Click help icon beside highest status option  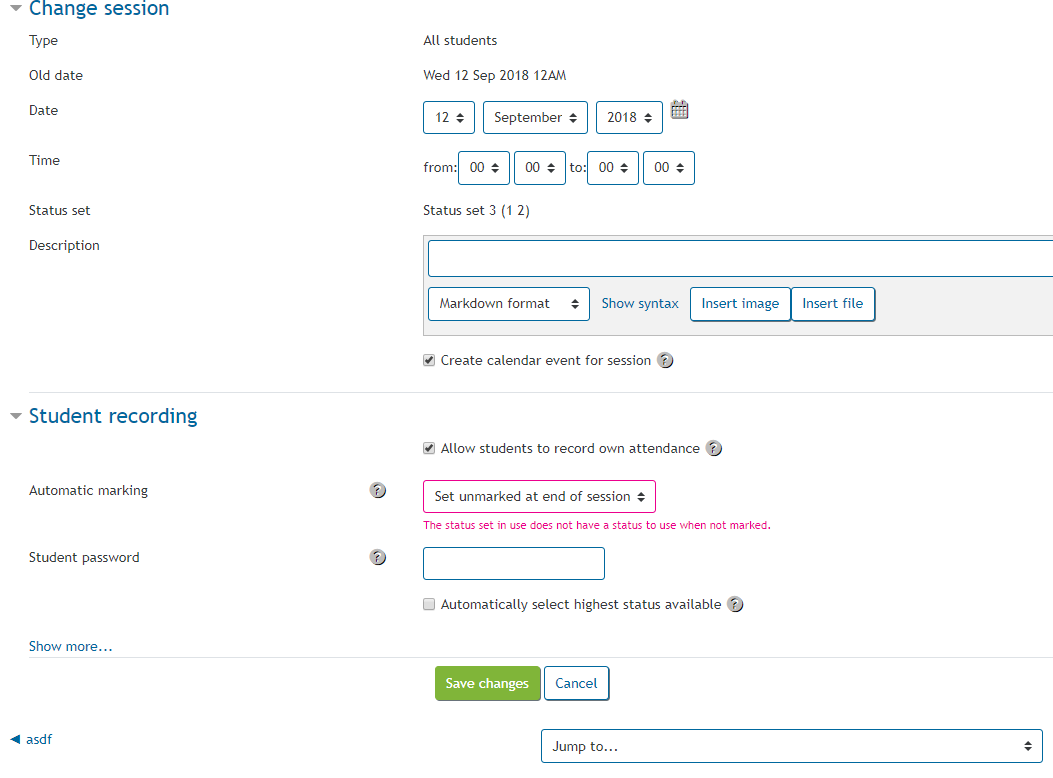[735, 604]
